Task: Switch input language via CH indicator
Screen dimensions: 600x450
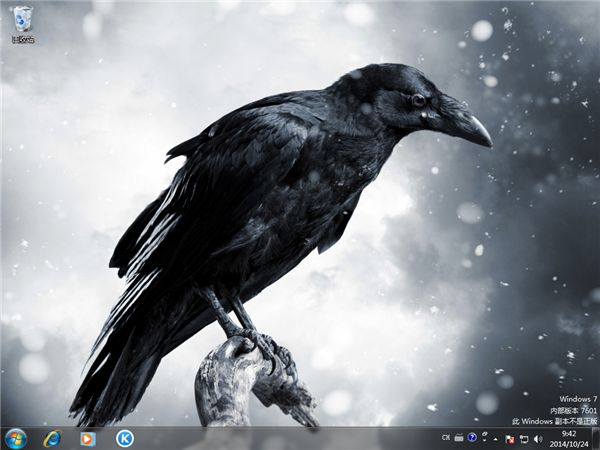Action: coord(446,438)
